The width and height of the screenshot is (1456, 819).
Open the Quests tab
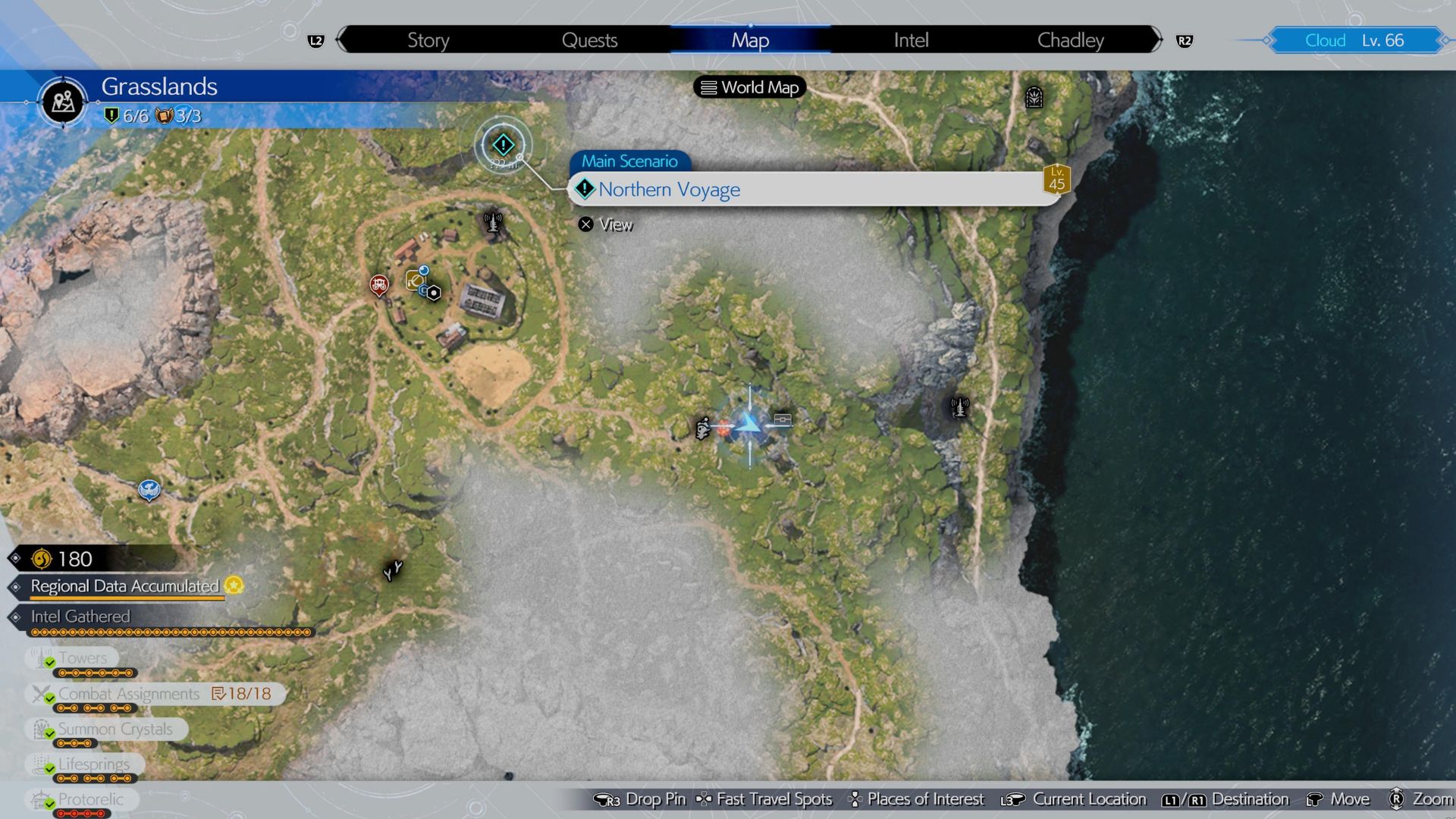(589, 40)
